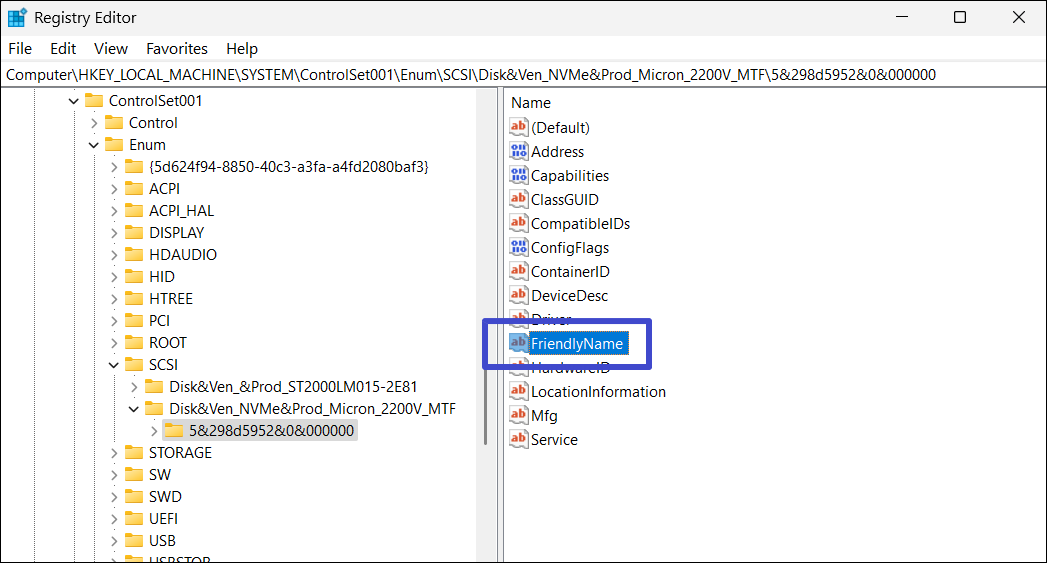Click the Service string value icon

[518, 440]
